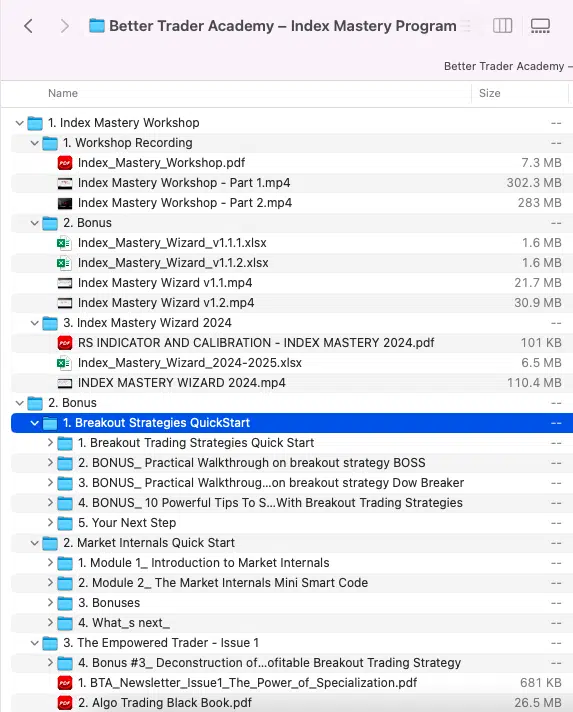Expand the 5. Your Next Step folder
Viewport: 573px width, 712px height.
coord(50,523)
